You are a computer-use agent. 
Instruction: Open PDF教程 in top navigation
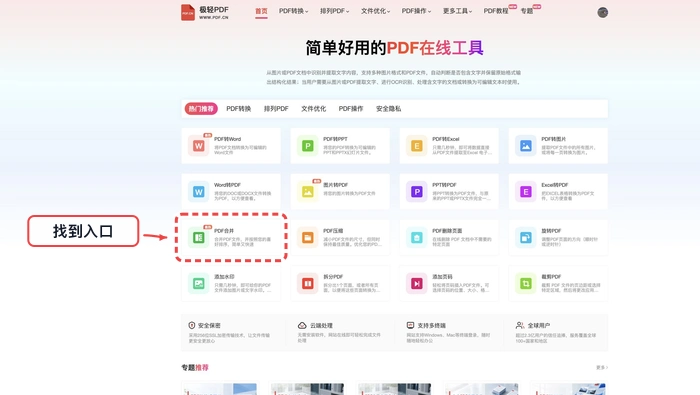[496, 11]
